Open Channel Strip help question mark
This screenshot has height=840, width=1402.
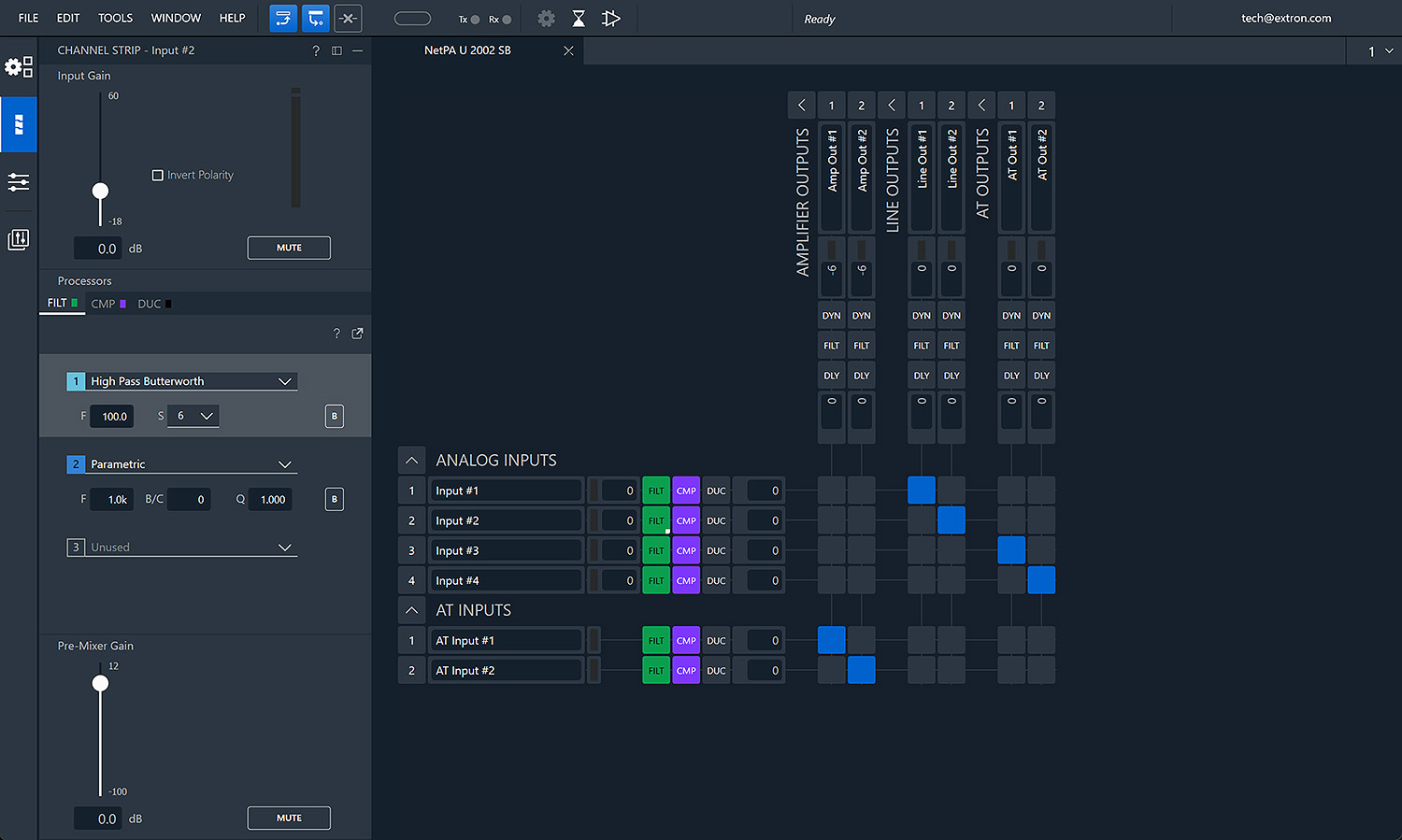click(x=316, y=50)
